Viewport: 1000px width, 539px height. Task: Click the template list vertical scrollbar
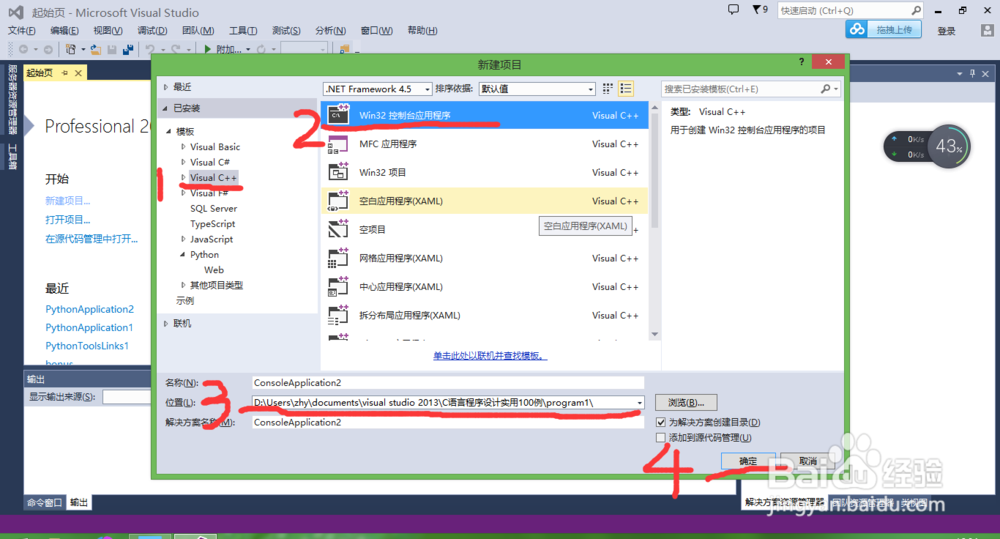coord(654,220)
